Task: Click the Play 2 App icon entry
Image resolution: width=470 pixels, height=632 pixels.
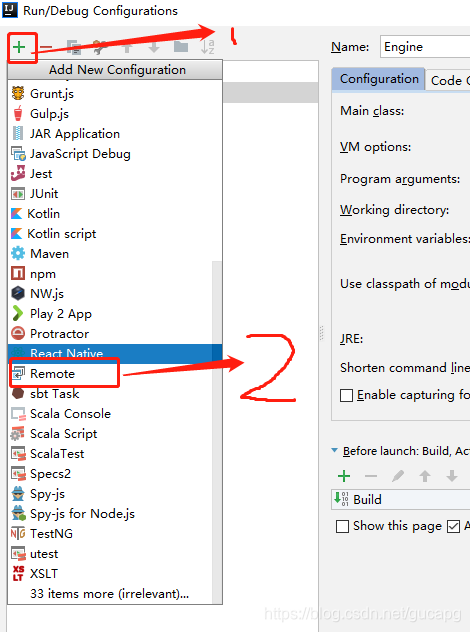Action: (x=18, y=314)
